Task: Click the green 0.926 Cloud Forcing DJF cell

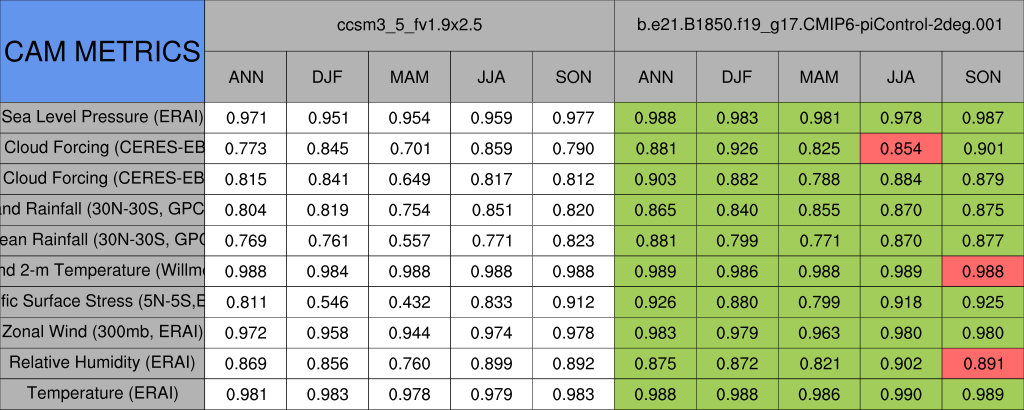Action: point(737,148)
